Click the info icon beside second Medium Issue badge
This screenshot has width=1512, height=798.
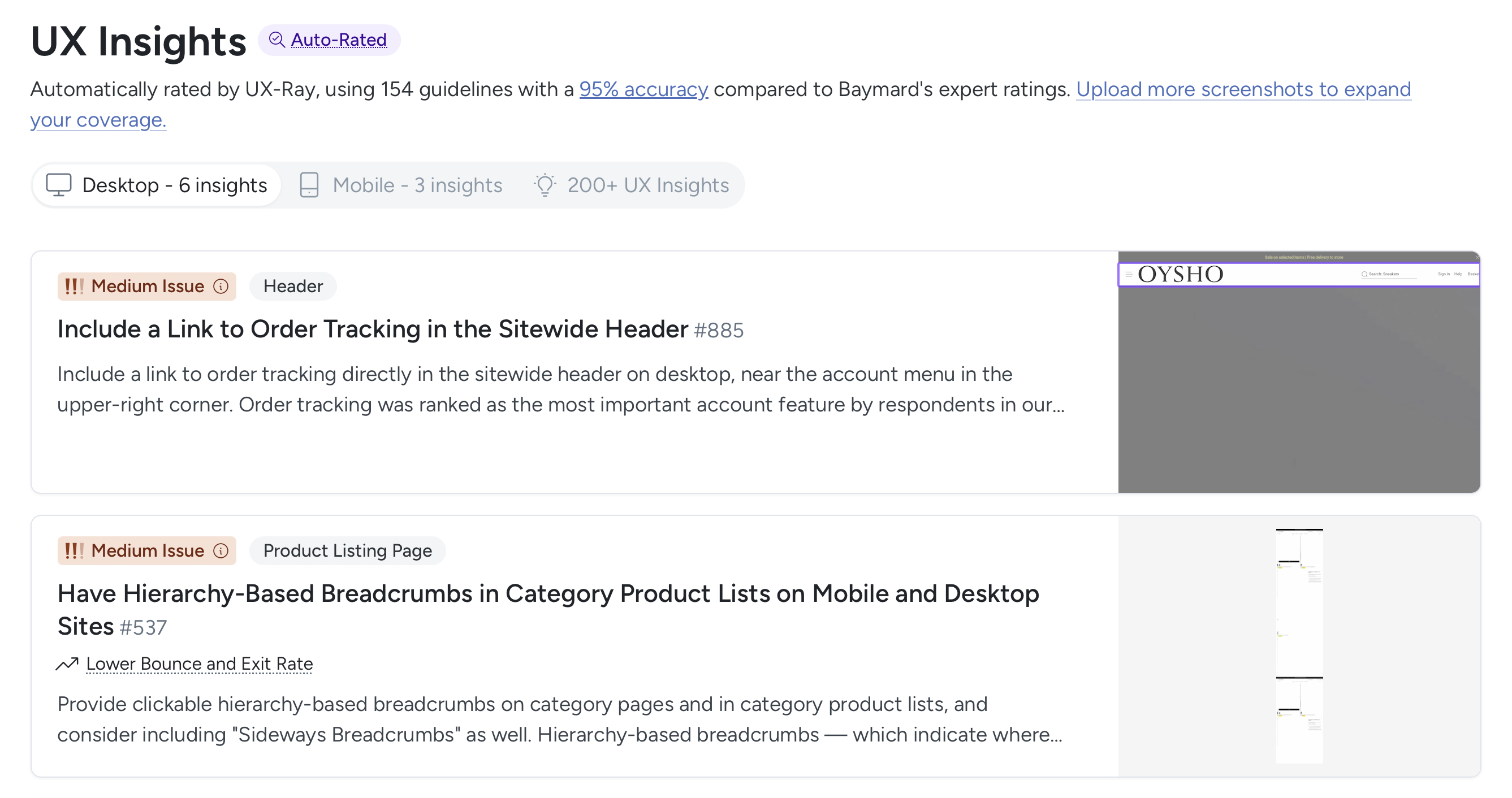pos(221,551)
